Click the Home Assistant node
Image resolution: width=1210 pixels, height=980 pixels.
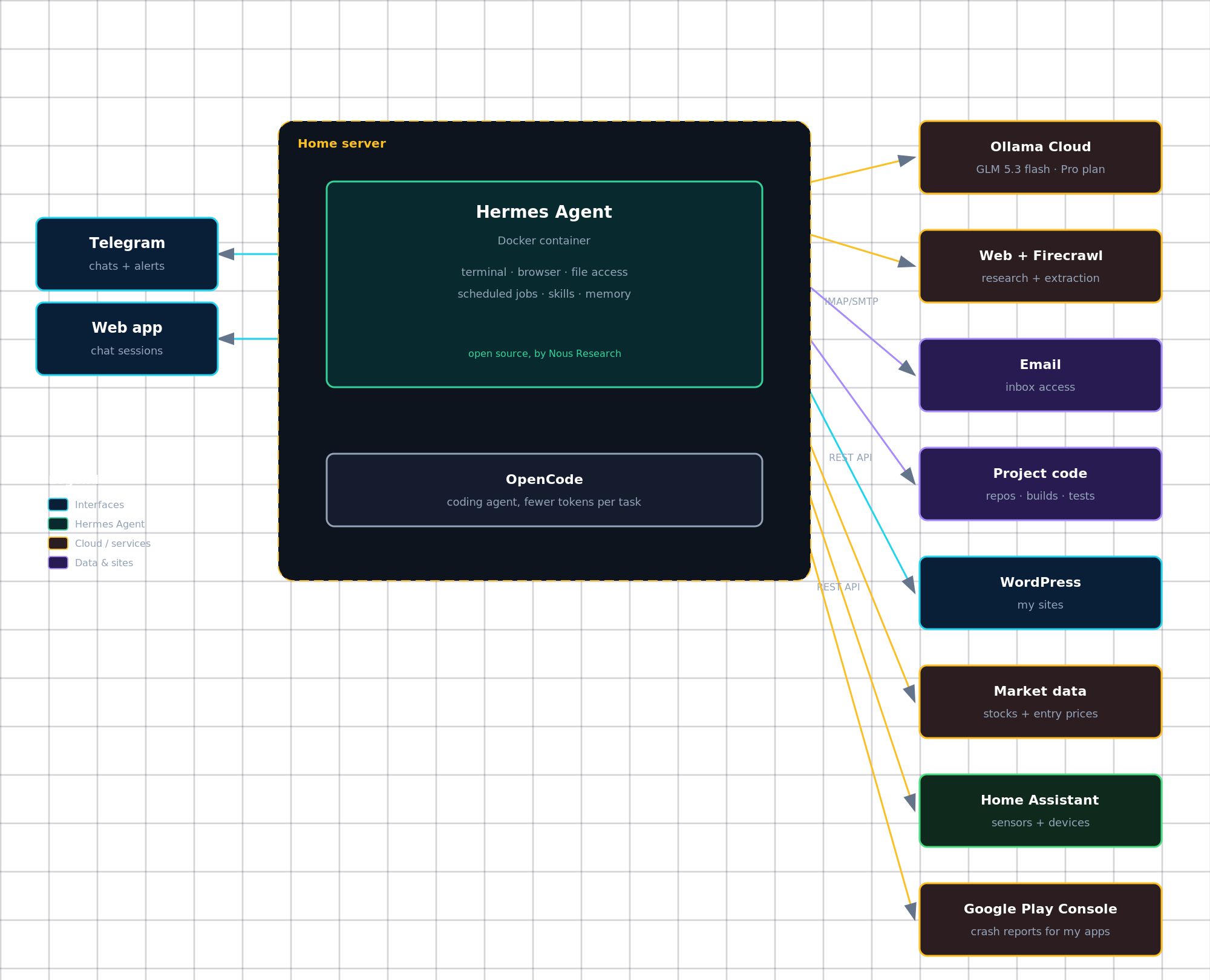point(1041,811)
